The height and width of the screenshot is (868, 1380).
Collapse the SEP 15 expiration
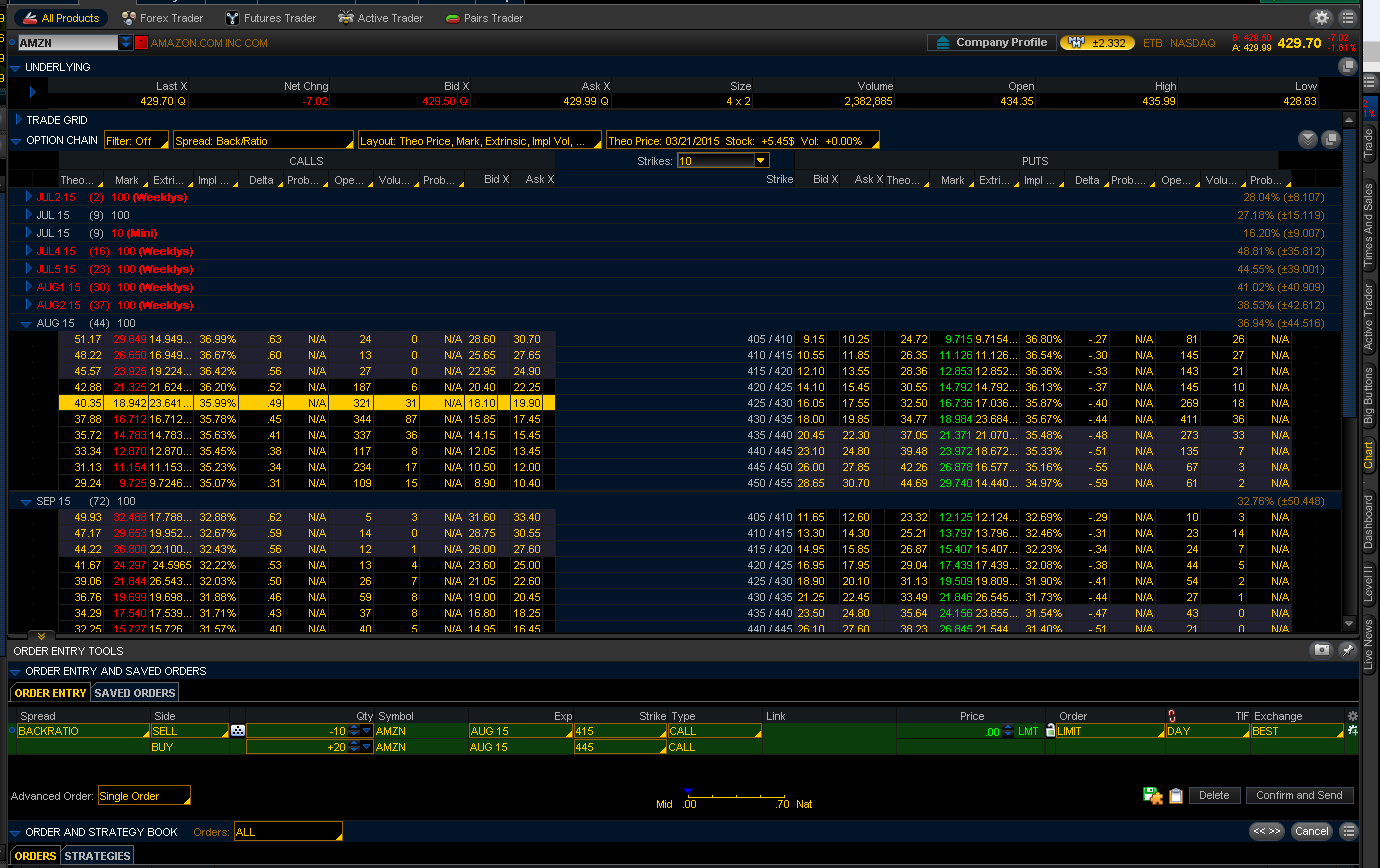[27, 501]
